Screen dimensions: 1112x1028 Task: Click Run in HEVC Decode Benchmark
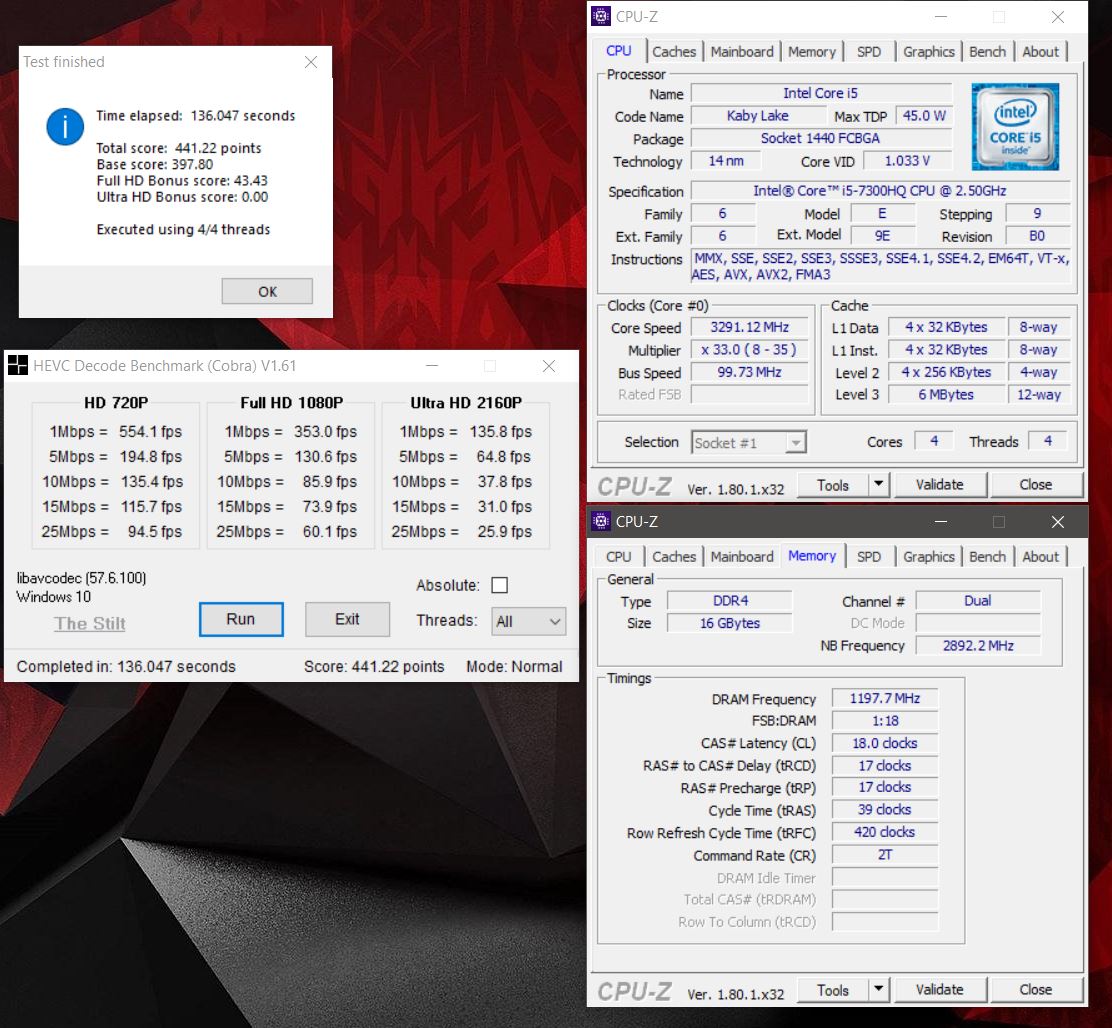(241, 619)
